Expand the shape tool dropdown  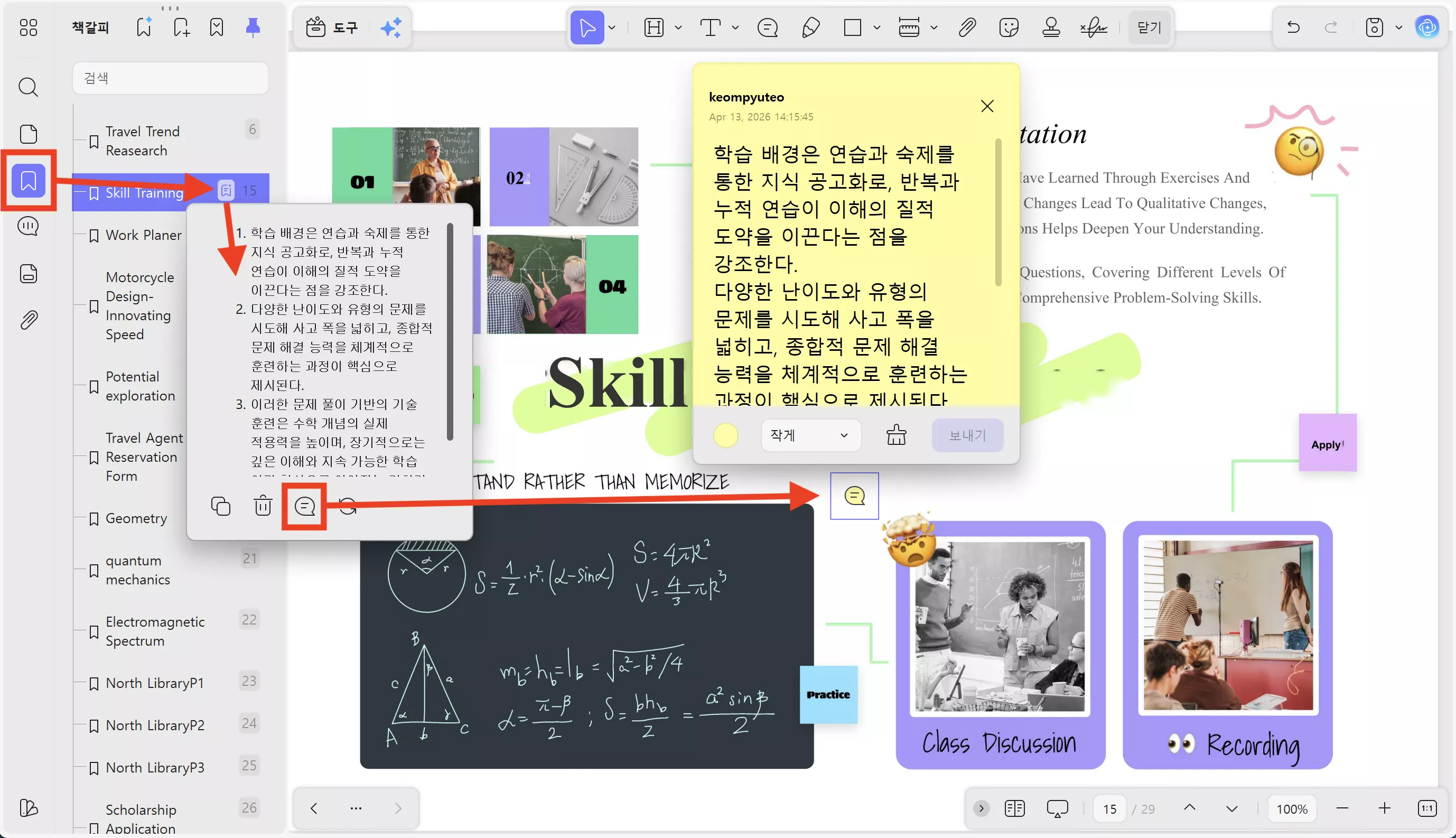click(877, 27)
